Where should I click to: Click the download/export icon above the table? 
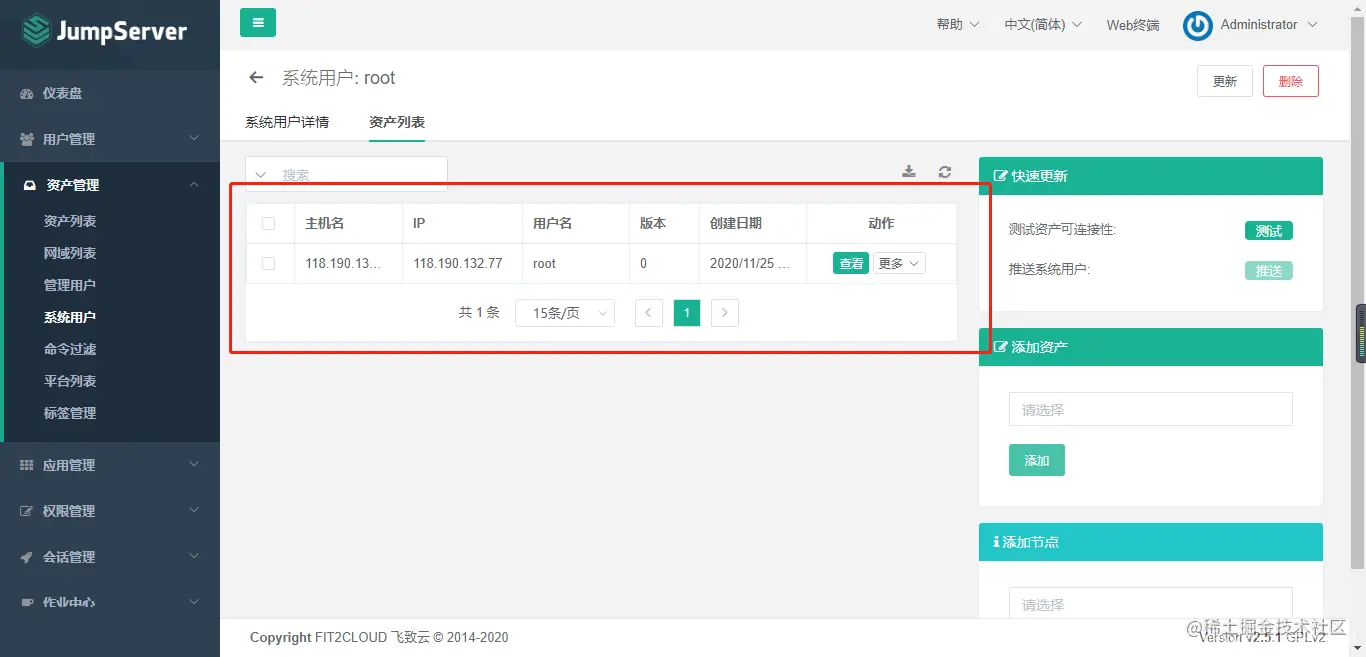pyautogui.click(x=908, y=171)
